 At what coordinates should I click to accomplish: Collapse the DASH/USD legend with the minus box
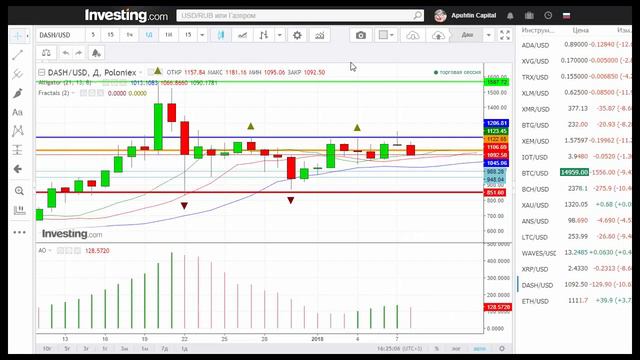[41, 73]
